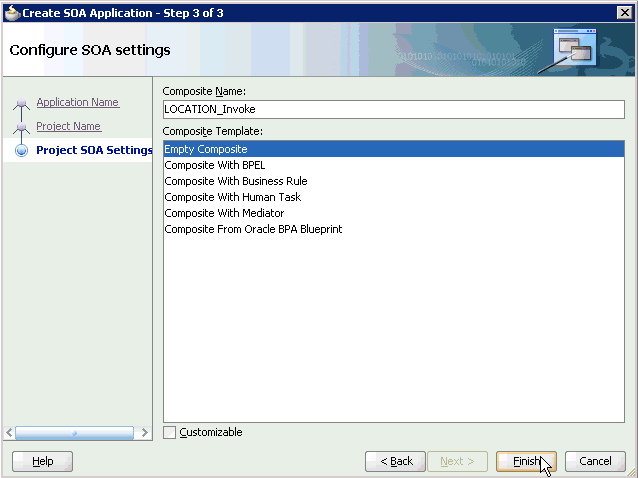Click left arrow of steps pane scrollbar
Viewport: 638px width, 478px height.
[9, 432]
